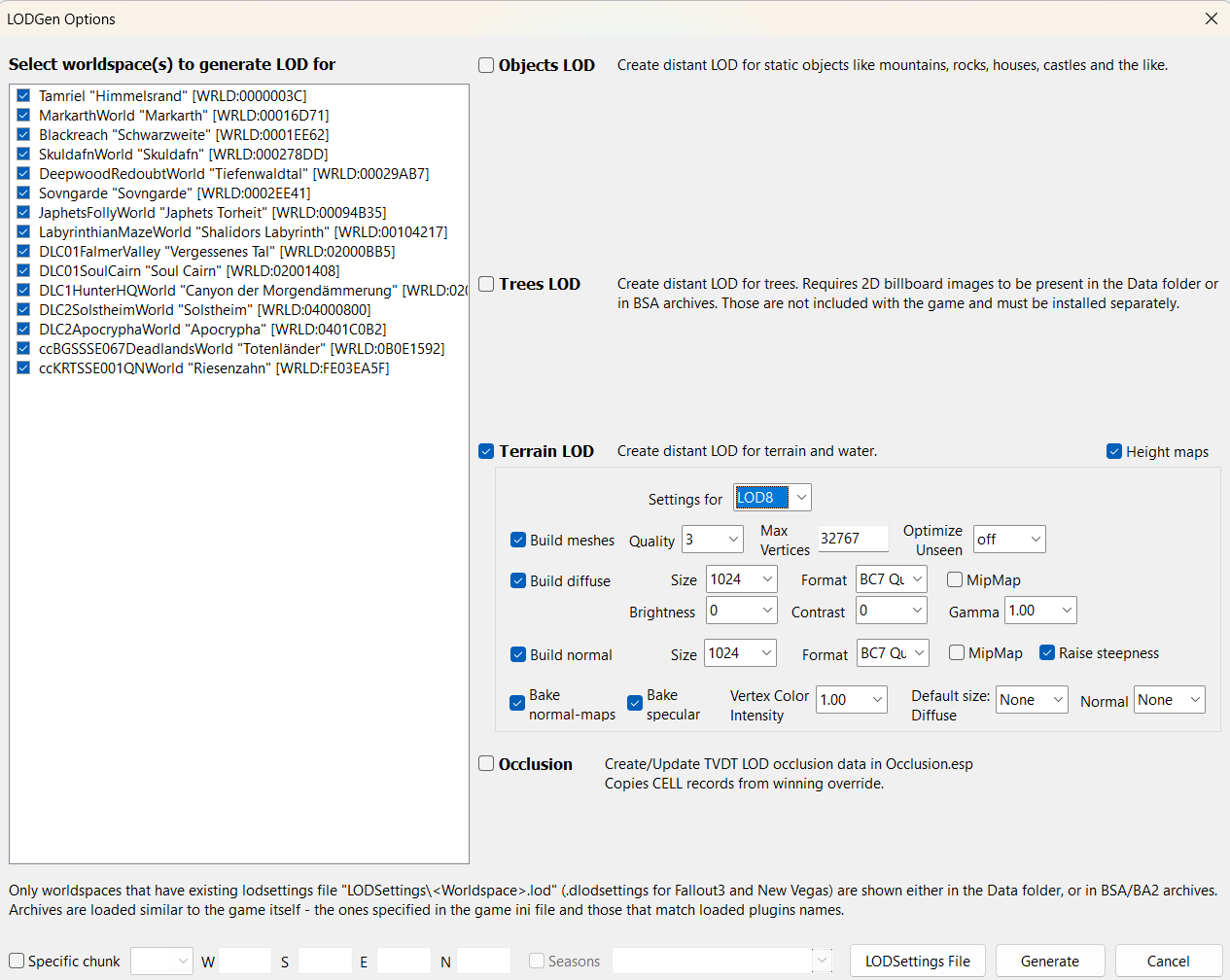Disable Raise steepness option
The width and height of the screenshot is (1230, 980).
point(1047,652)
